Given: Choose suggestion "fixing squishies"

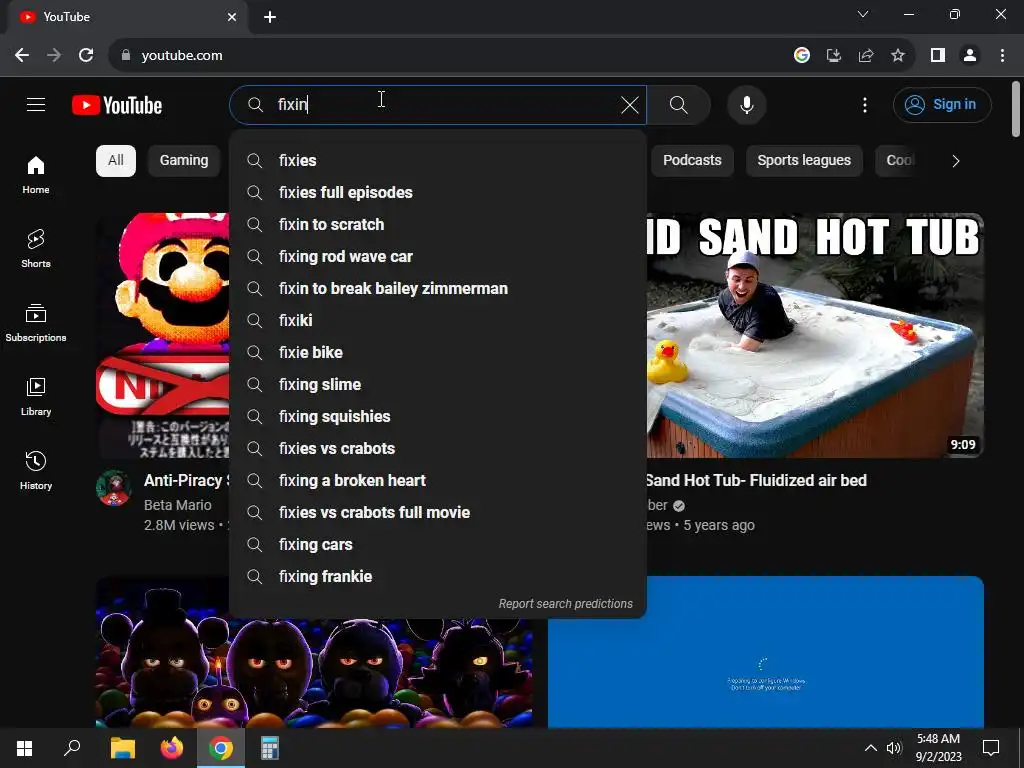Looking at the screenshot, I should point(438,417).
